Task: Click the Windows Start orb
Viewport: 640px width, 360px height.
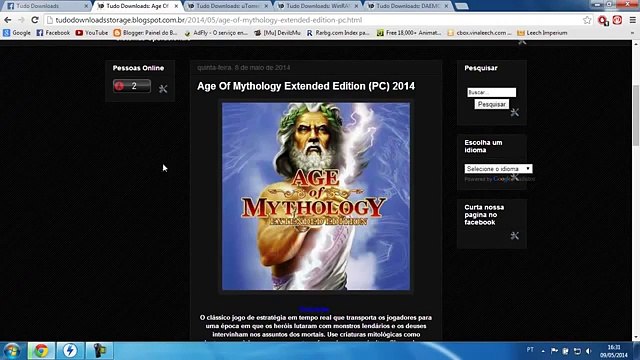Action: (12, 351)
